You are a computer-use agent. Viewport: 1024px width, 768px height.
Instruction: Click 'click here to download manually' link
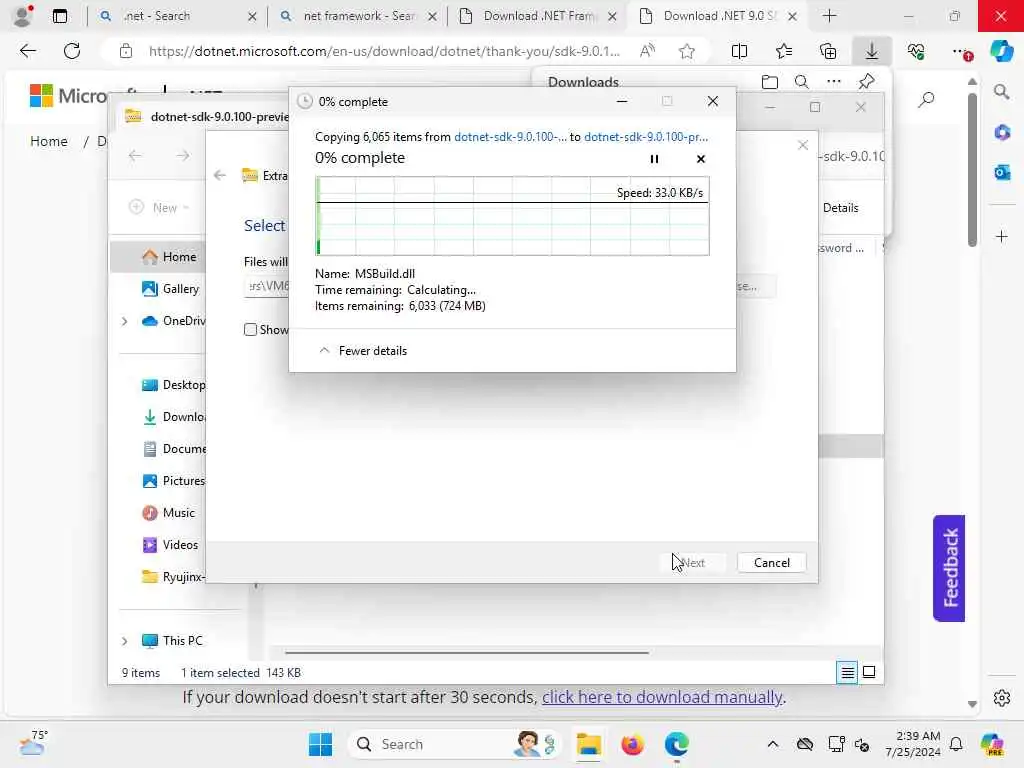662,697
